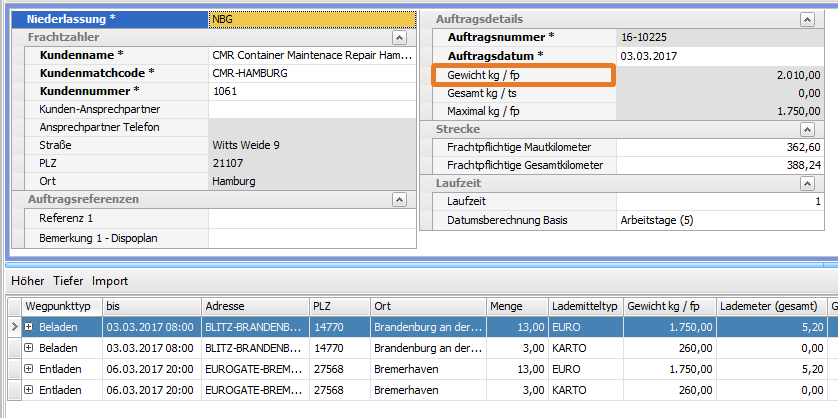Click the Tiefer menu item
Image resolution: width=838 pixels, height=418 pixels.
(68, 281)
